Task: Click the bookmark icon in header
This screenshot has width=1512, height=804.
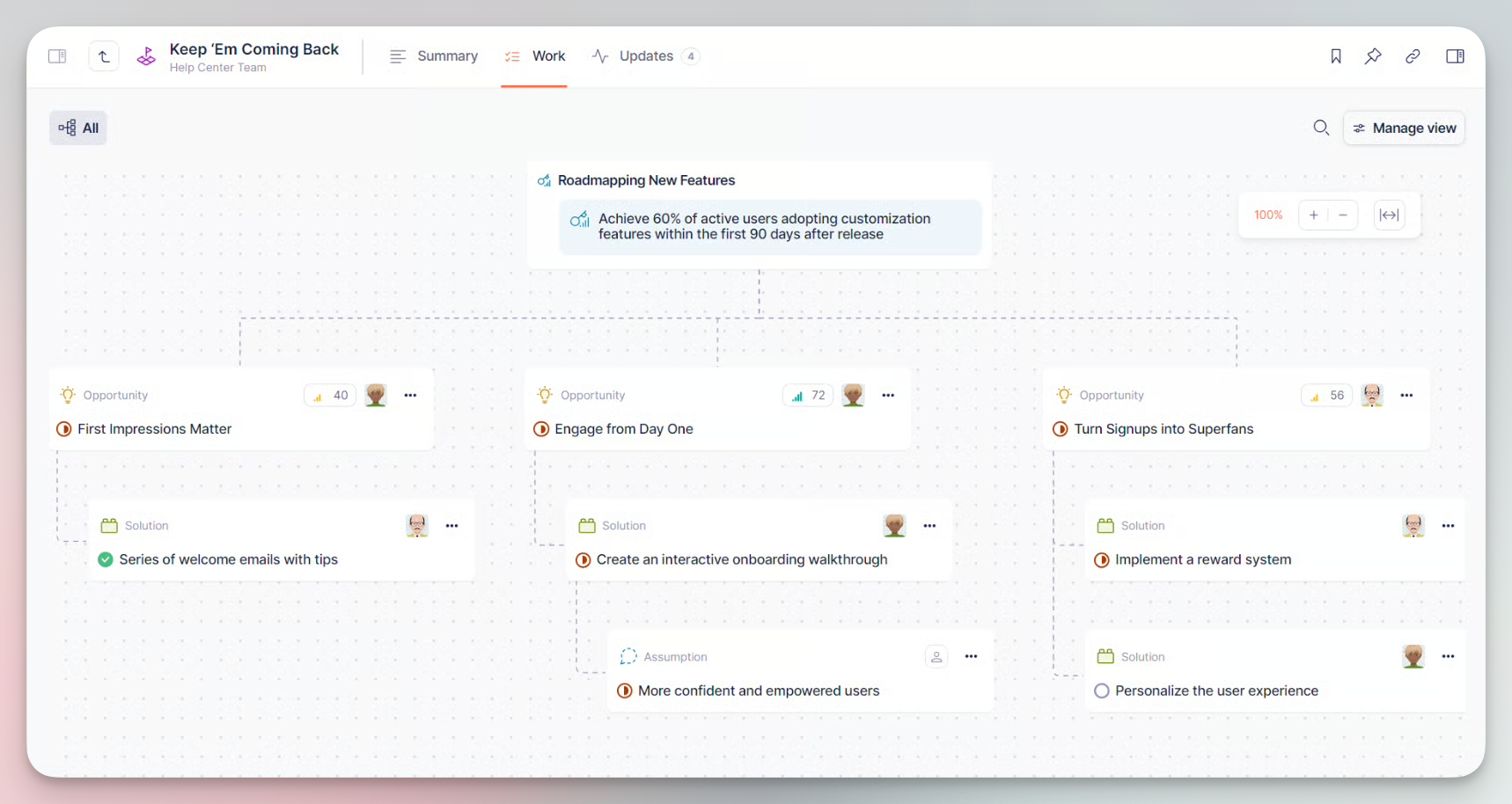Action: pyautogui.click(x=1335, y=56)
